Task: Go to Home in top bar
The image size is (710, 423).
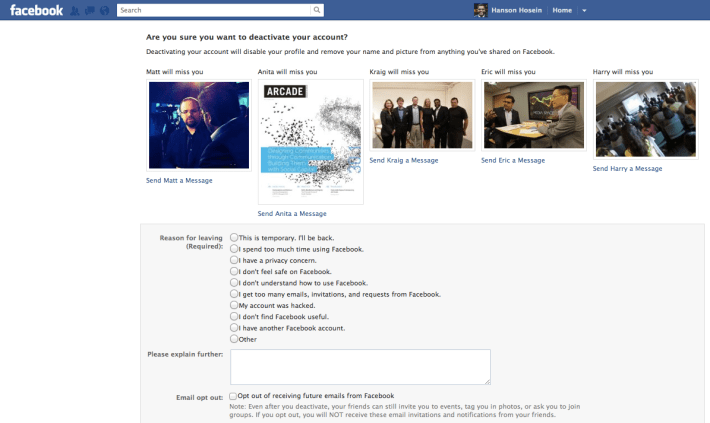Action: point(562,10)
